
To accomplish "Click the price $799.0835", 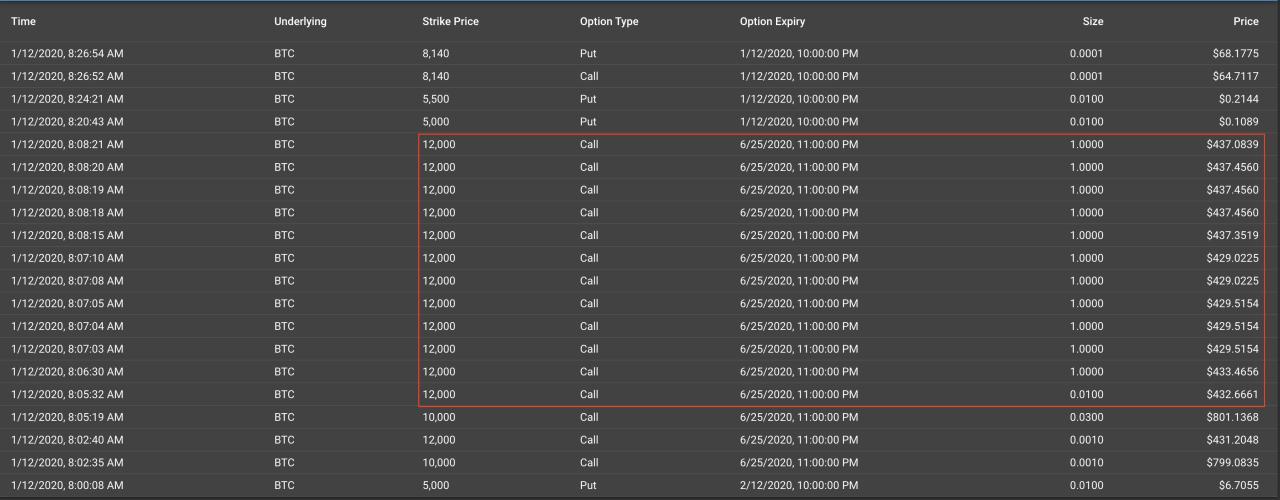I will pos(1232,463).
